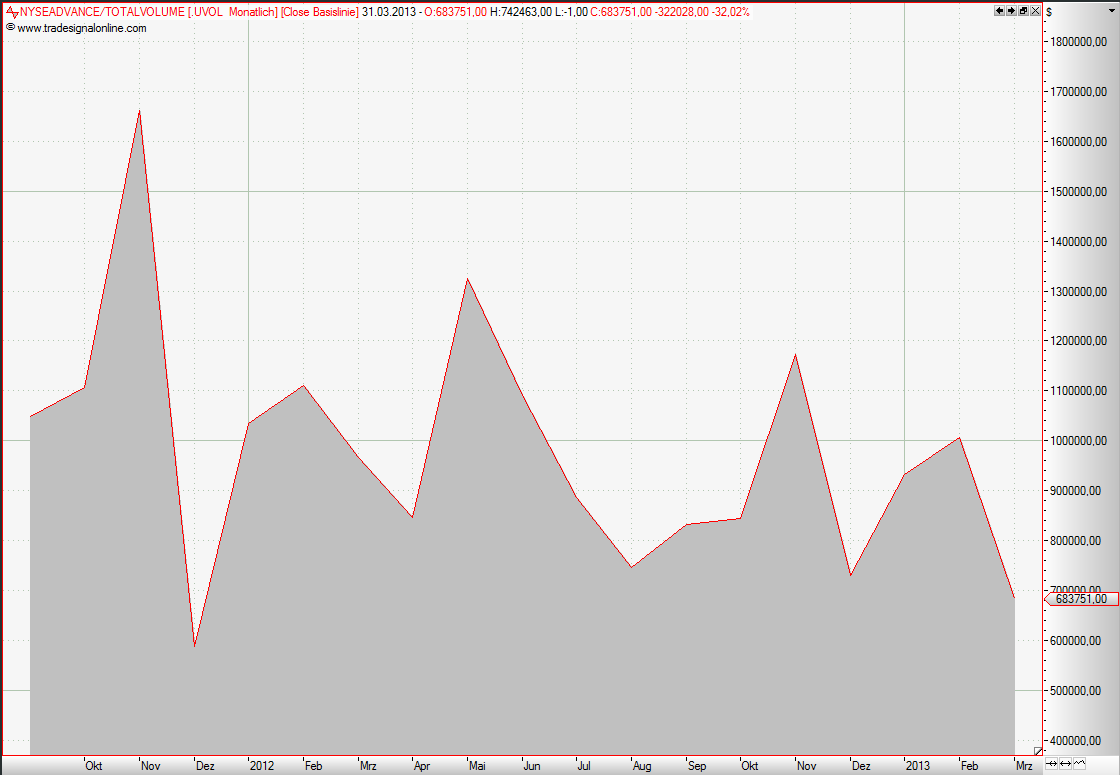Select the forward arrow navigation icon
The height and width of the screenshot is (775, 1120).
pos(1011,10)
